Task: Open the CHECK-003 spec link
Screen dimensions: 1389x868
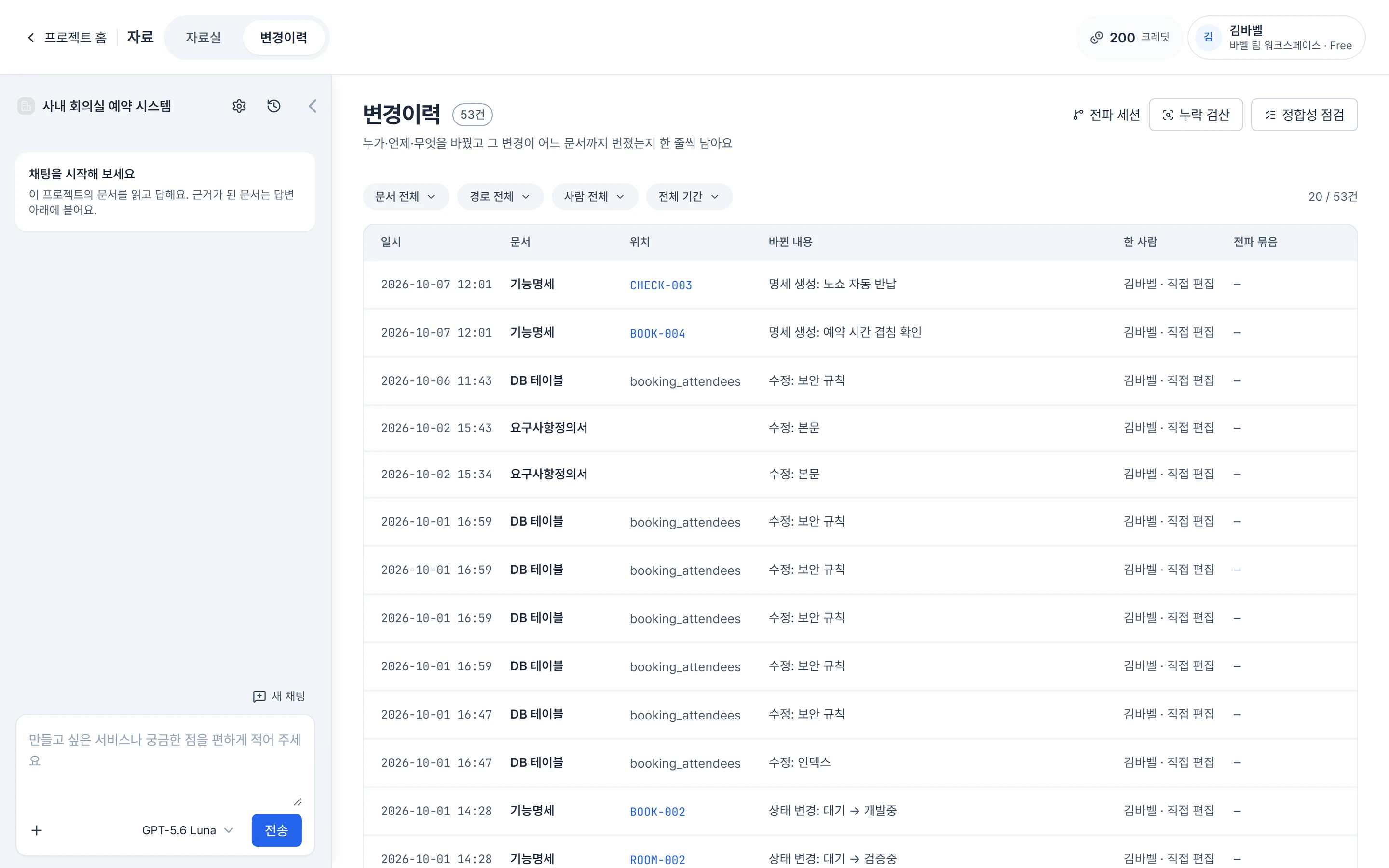Action: 661,285
